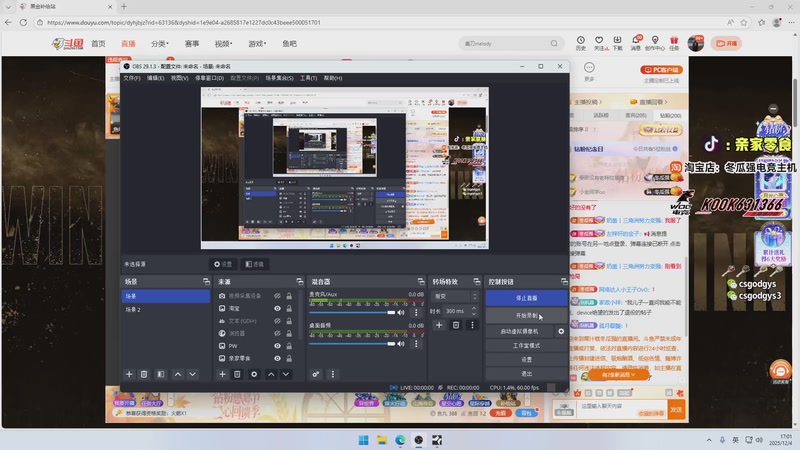Image resolution: width=800 pixels, height=450 pixels.
Task: Open Douyu 游戏 dropdown in navigation
Action: click(257, 44)
